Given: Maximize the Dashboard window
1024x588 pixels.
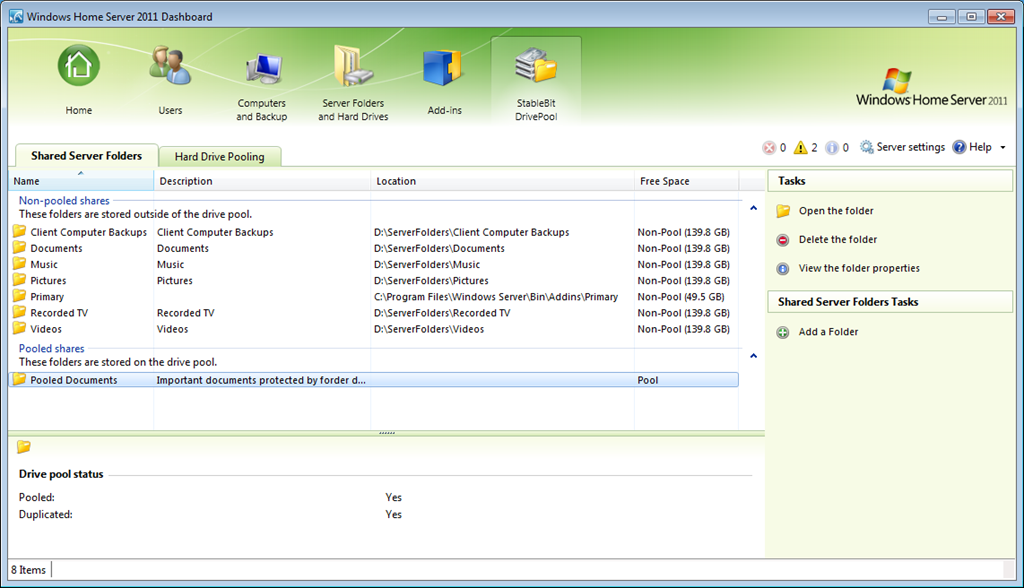Looking at the screenshot, I should pos(971,17).
